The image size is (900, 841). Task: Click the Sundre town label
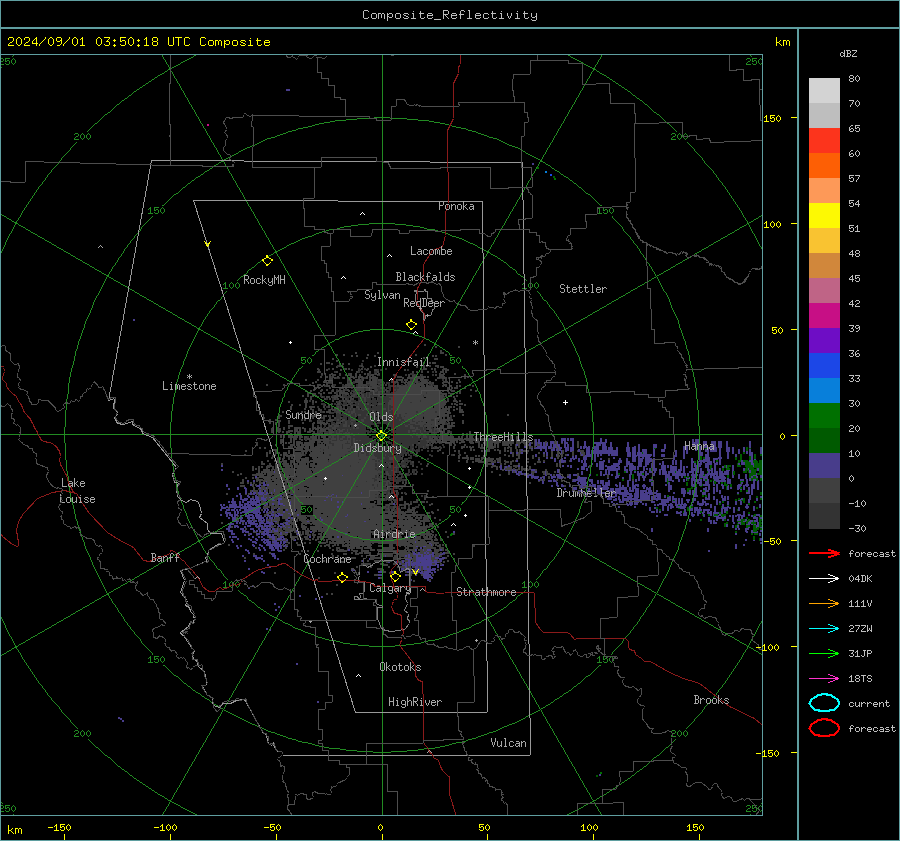point(303,414)
